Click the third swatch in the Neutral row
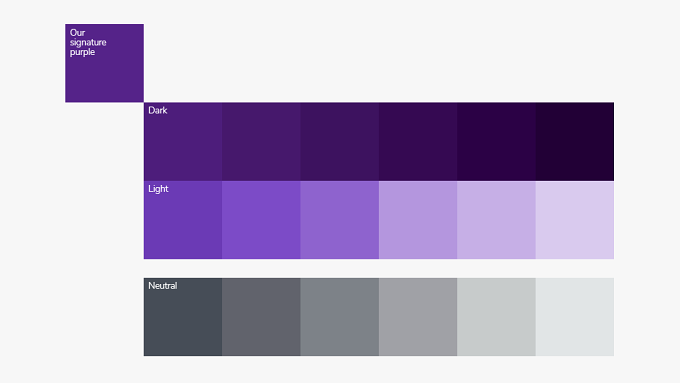The height and width of the screenshot is (383, 680). pyautogui.click(x=340, y=317)
